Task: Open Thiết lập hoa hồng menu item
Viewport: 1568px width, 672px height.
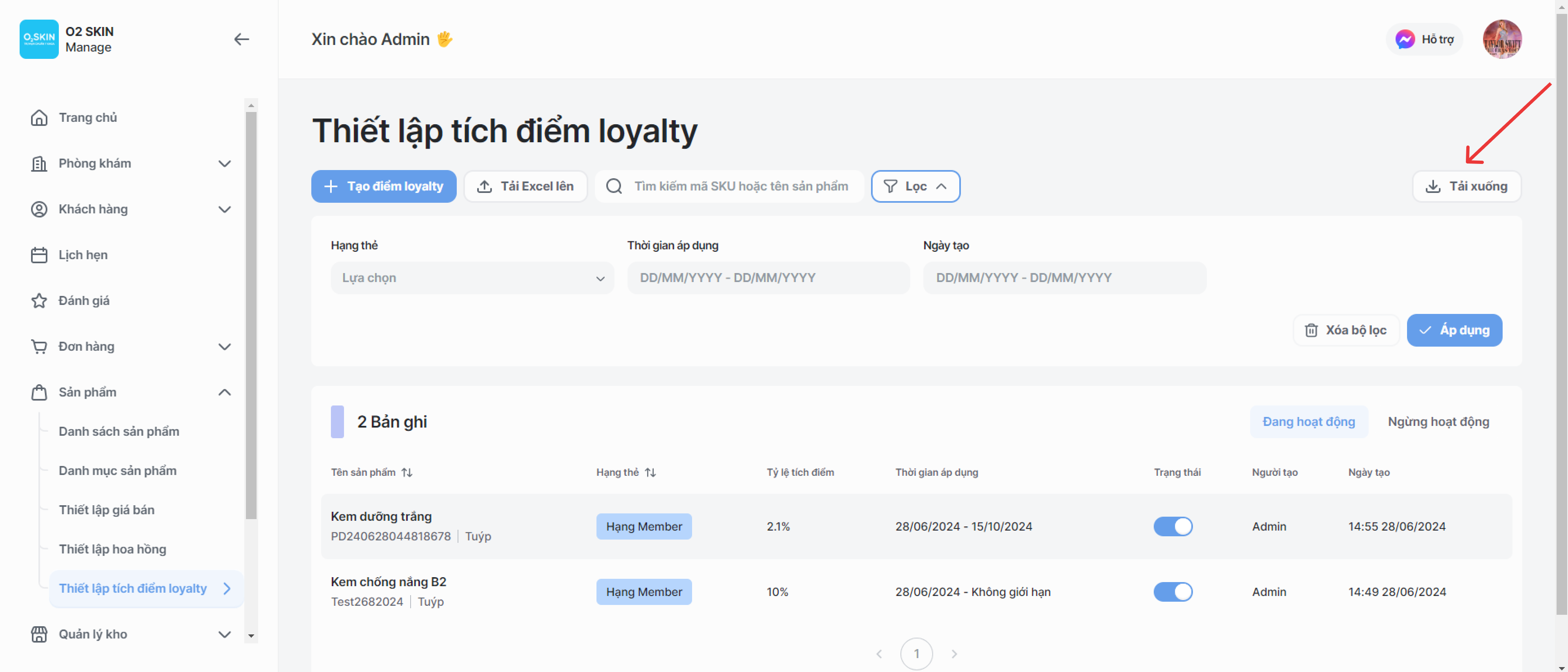Action: (x=113, y=549)
